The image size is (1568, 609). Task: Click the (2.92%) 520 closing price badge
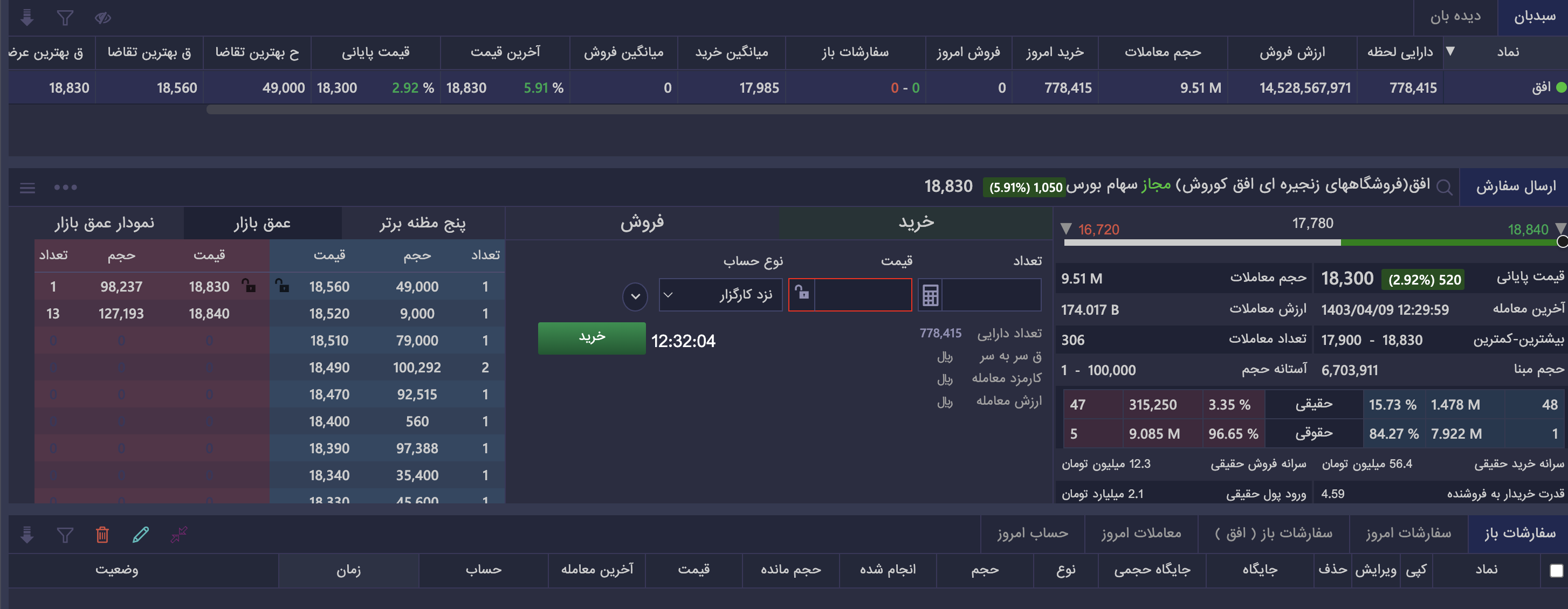pos(1423,280)
